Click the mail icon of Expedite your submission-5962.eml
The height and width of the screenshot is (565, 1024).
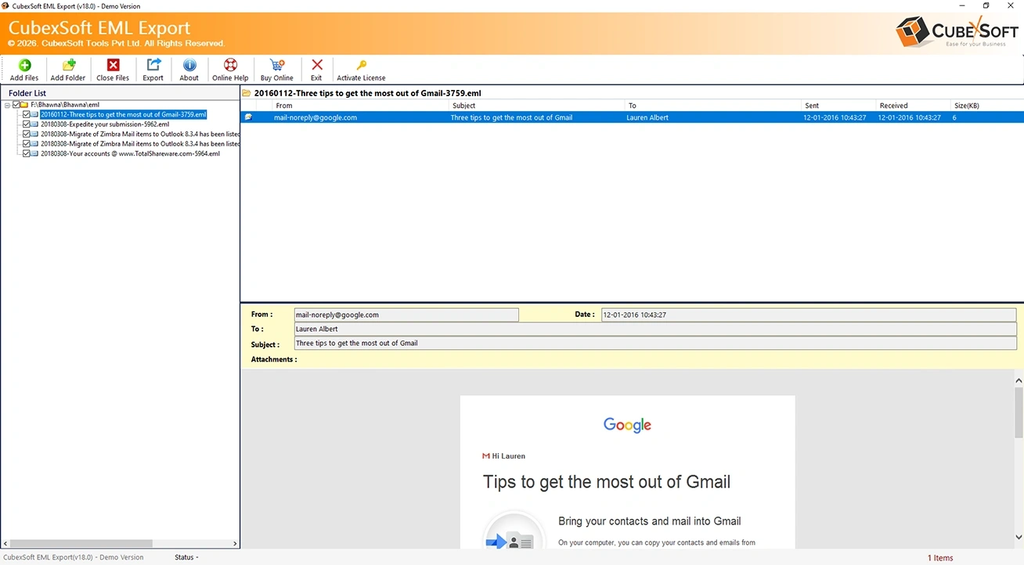[35, 124]
